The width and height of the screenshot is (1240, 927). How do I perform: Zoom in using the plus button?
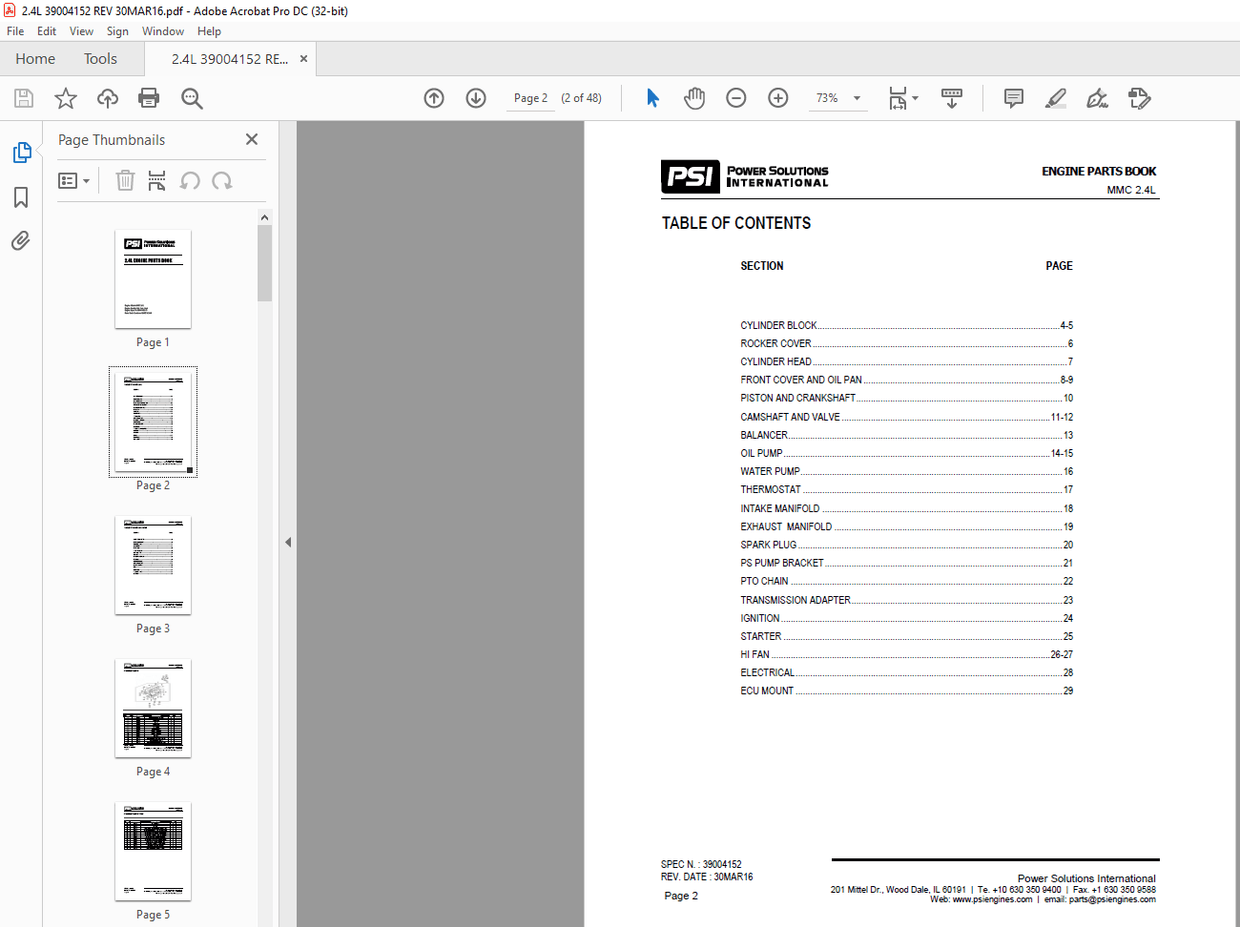click(778, 98)
